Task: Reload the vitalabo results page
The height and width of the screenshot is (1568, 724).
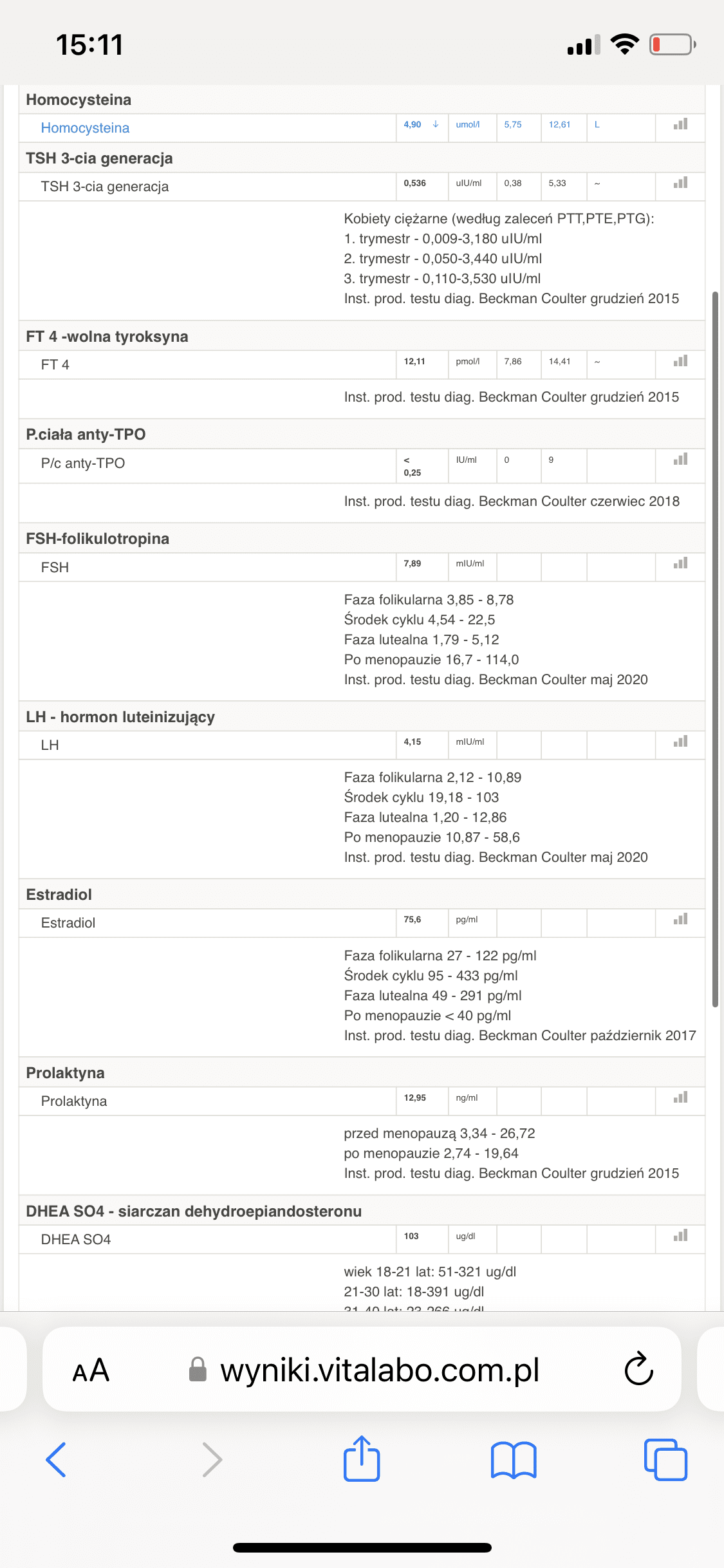Action: [x=638, y=1369]
